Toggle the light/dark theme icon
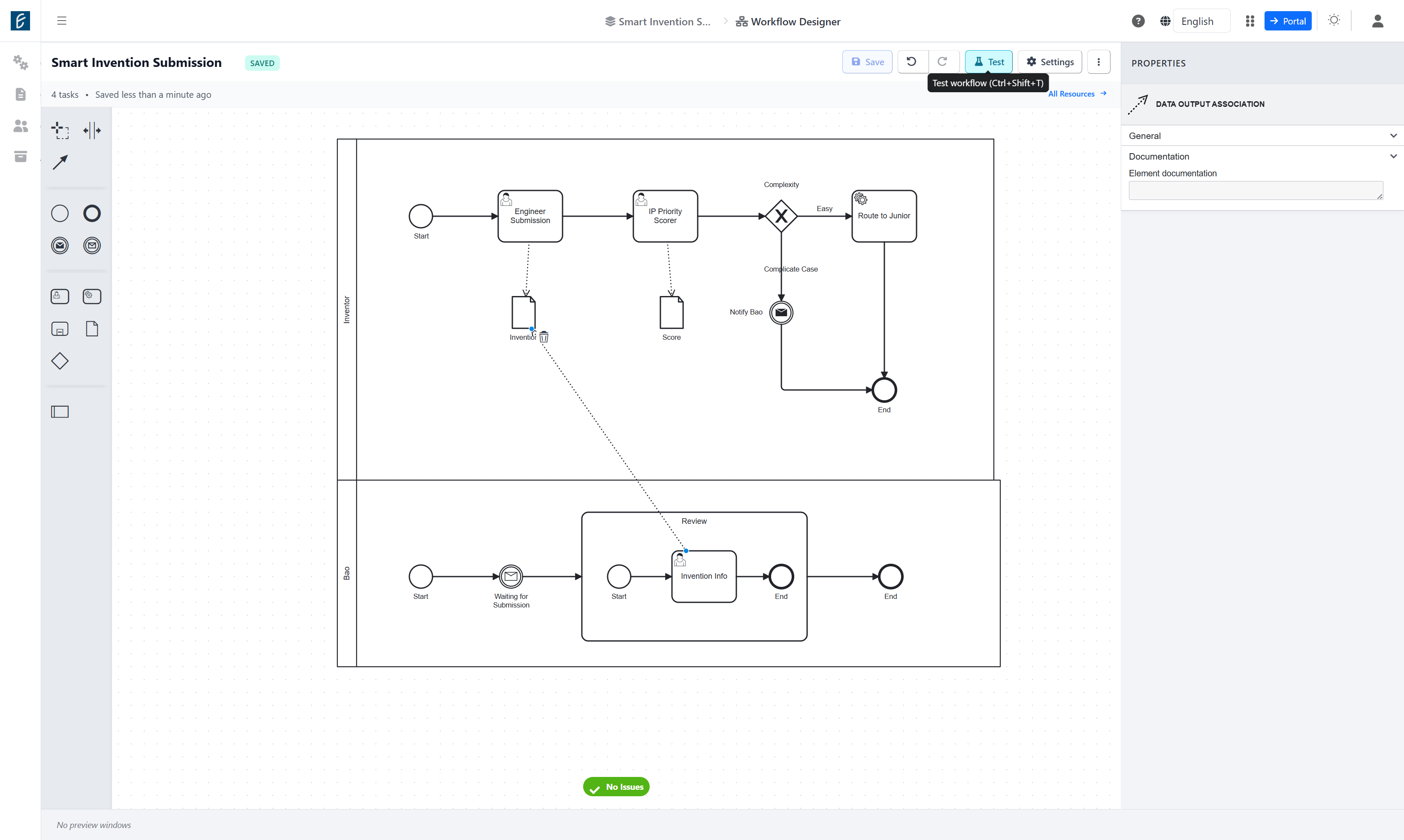1404x840 pixels. (x=1334, y=21)
